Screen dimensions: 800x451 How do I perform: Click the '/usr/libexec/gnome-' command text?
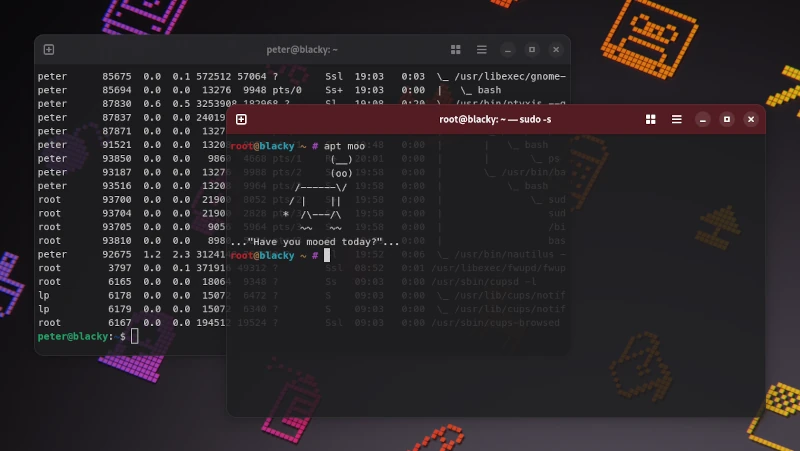[x=510, y=77]
